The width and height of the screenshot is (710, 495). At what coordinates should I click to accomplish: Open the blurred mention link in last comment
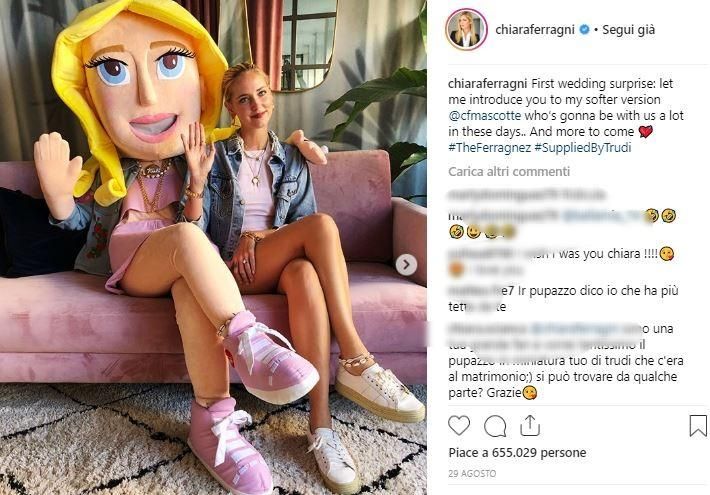574,329
